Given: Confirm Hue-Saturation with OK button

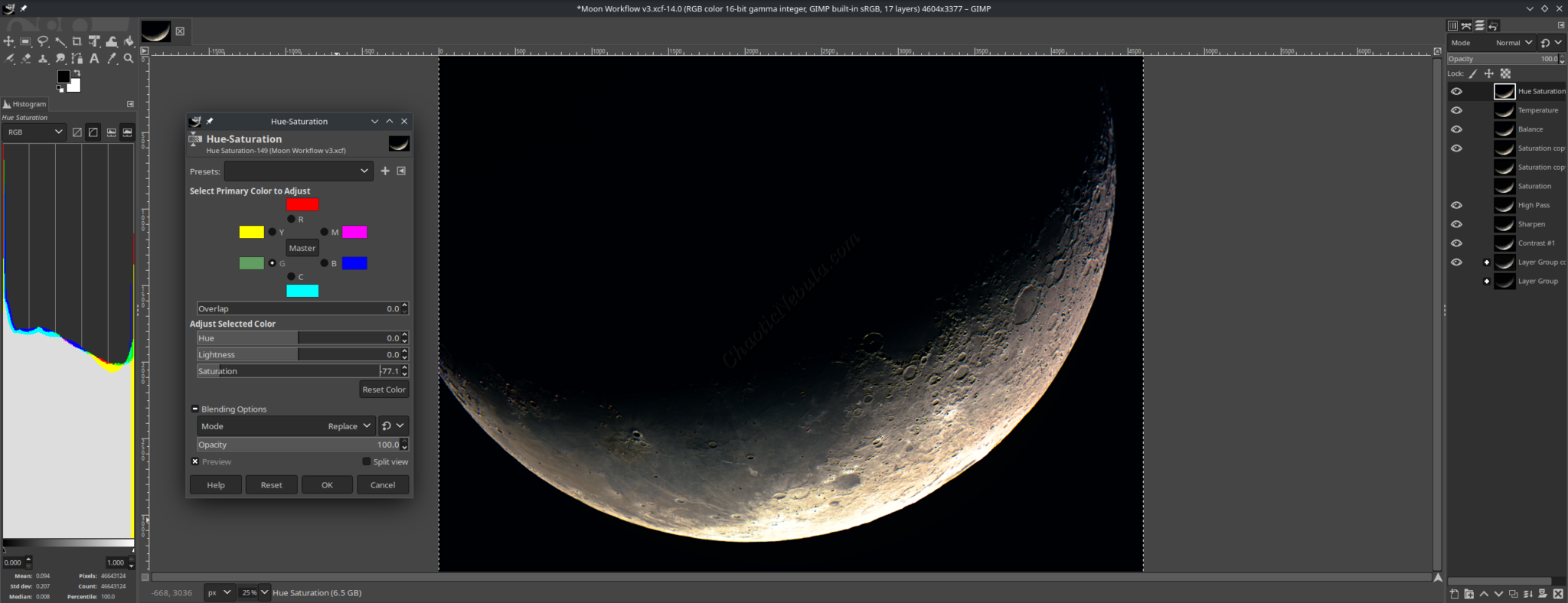Looking at the screenshot, I should (x=327, y=485).
